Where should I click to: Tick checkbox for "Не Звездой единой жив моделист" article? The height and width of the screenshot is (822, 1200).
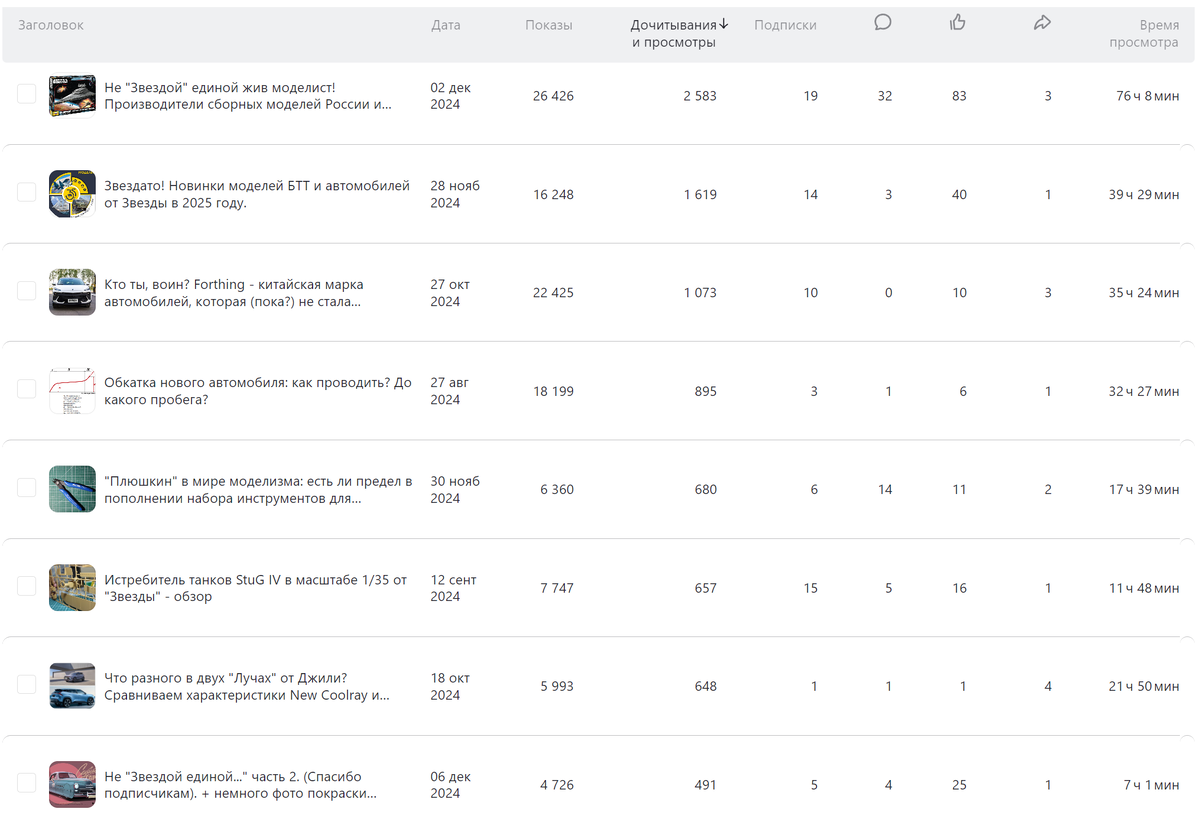click(x=27, y=94)
